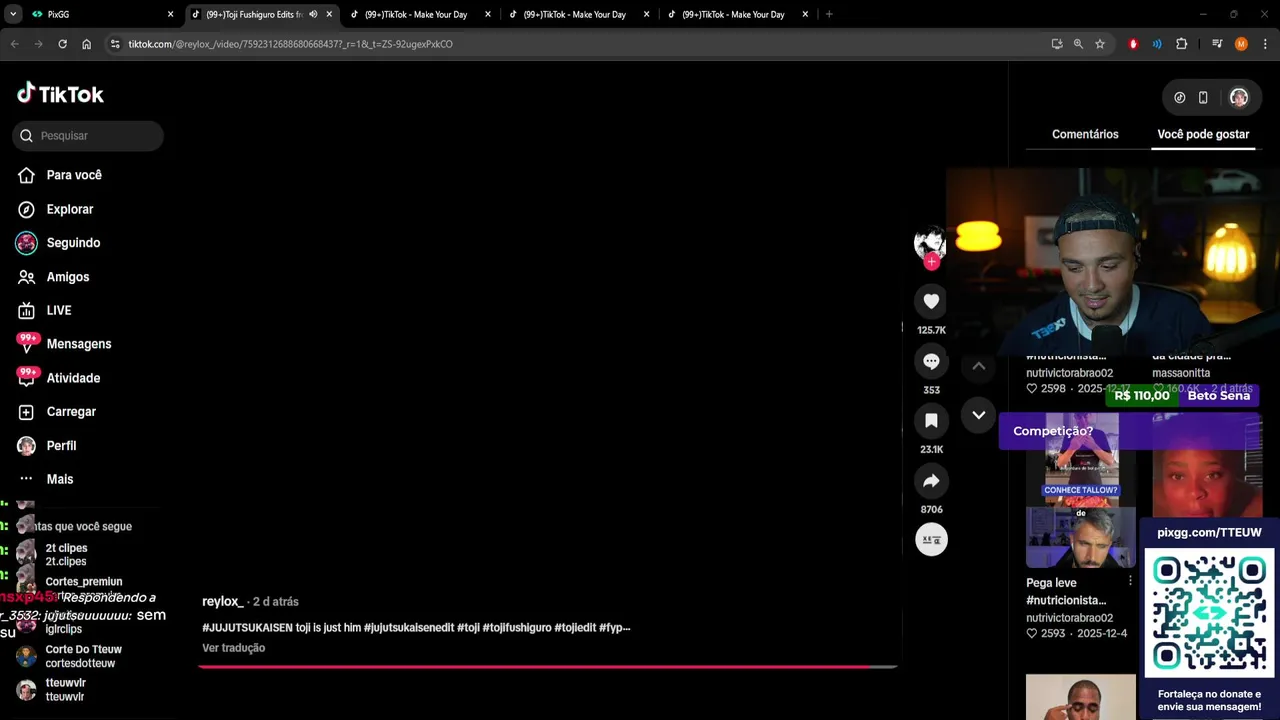Open the media control music icon
Image resolution: width=1280 pixels, height=720 pixels.
[x=1217, y=44]
